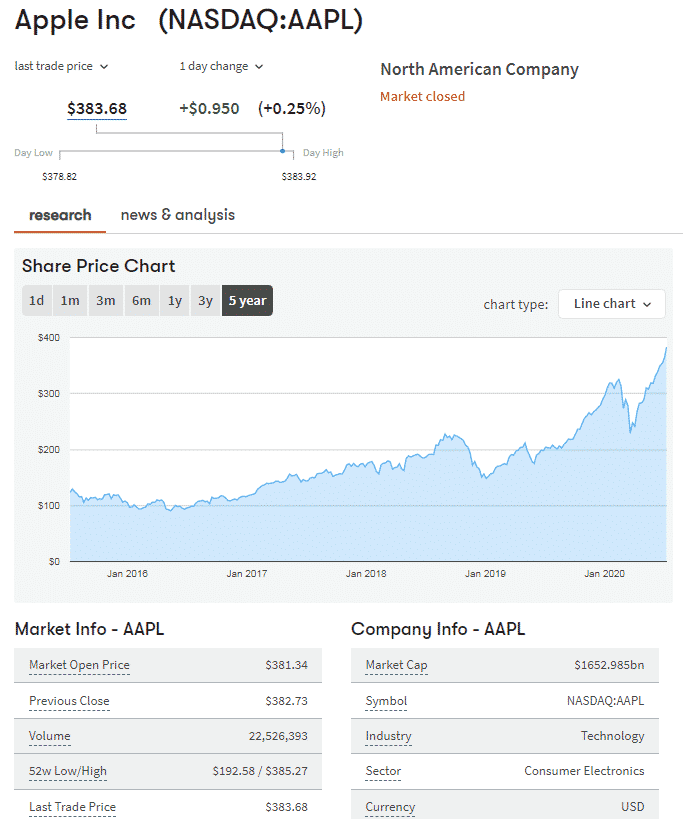The width and height of the screenshot is (683, 819).
Task: Click the Market Info - AAPL heading
Action: [x=89, y=629]
